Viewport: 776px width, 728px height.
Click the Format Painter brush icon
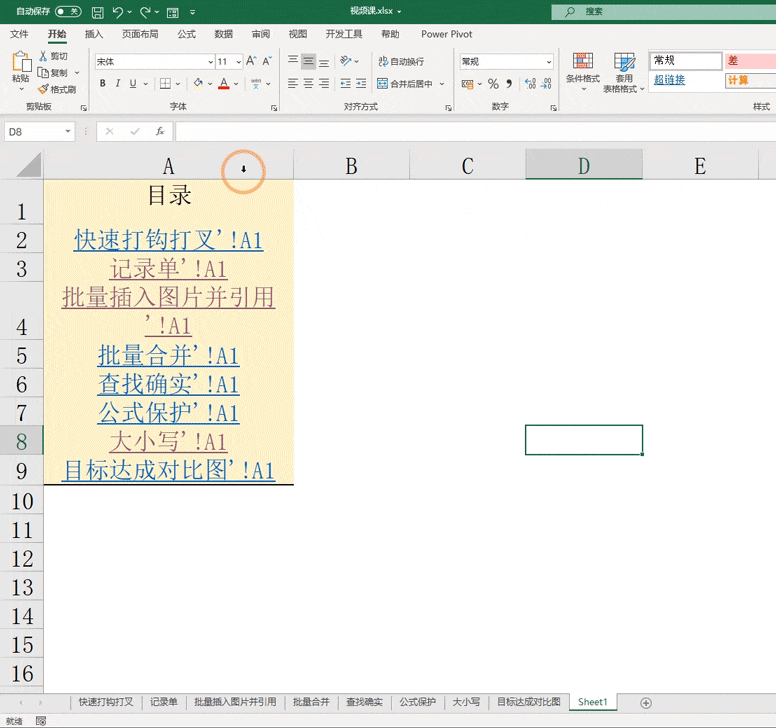(44, 89)
